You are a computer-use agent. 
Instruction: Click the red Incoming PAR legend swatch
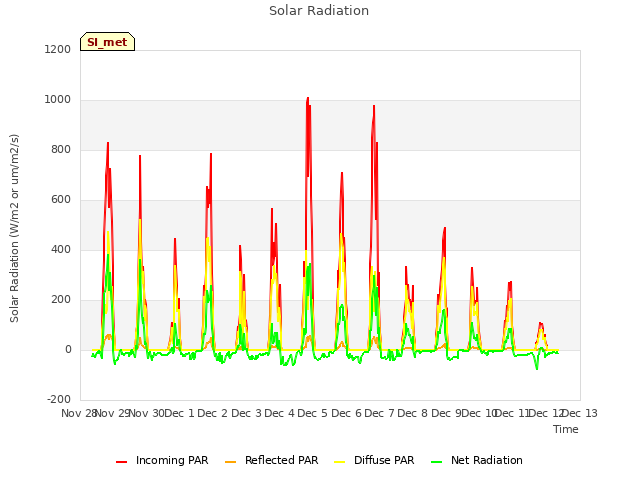(122, 462)
